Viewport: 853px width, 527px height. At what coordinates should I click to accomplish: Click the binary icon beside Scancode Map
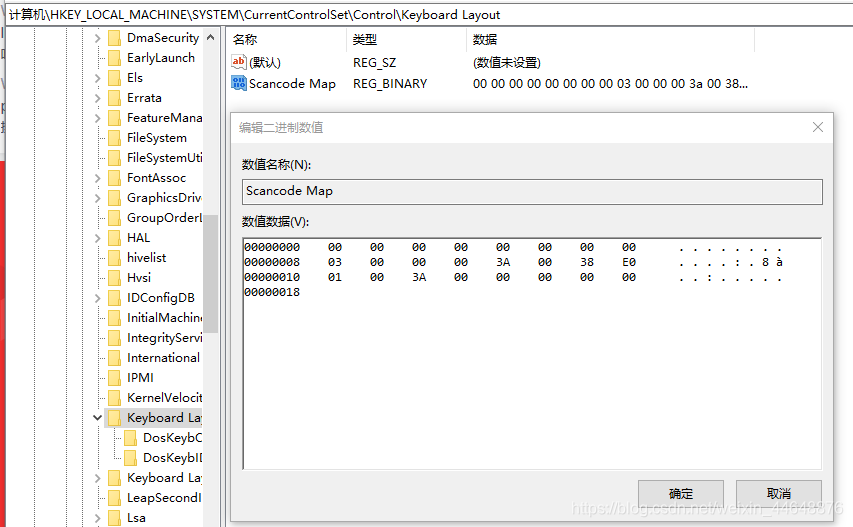[x=239, y=83]
